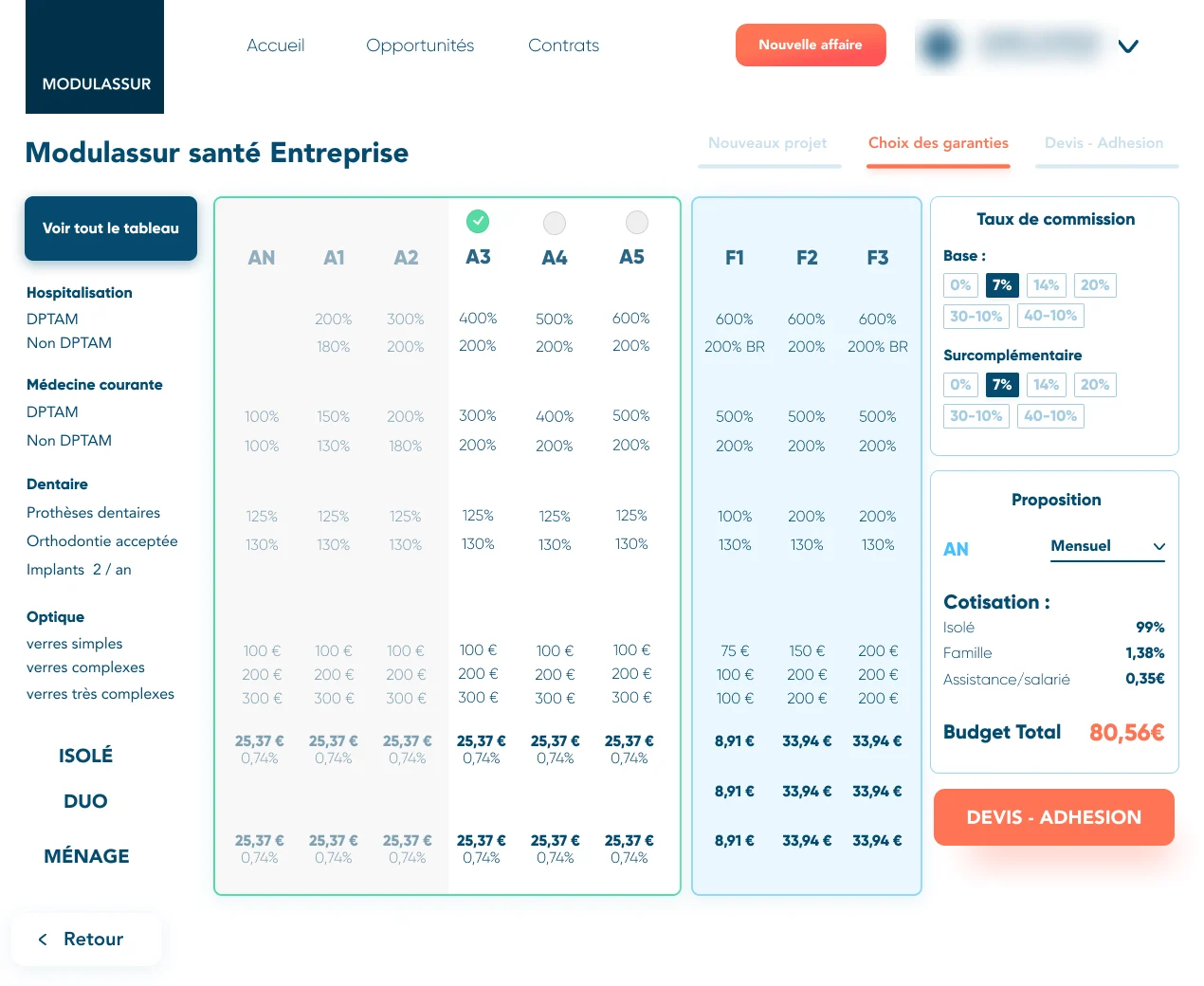Go to Accueil menu
1204x986 pixels.
pos(276,46)
